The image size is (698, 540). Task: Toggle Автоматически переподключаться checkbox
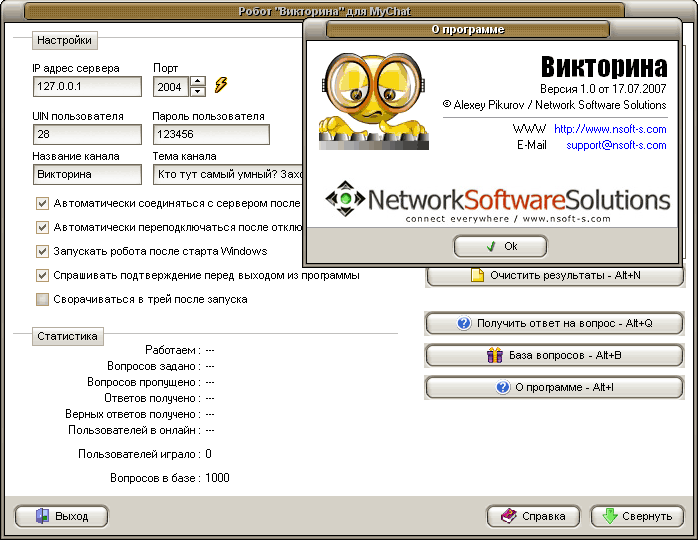[42, 227]
